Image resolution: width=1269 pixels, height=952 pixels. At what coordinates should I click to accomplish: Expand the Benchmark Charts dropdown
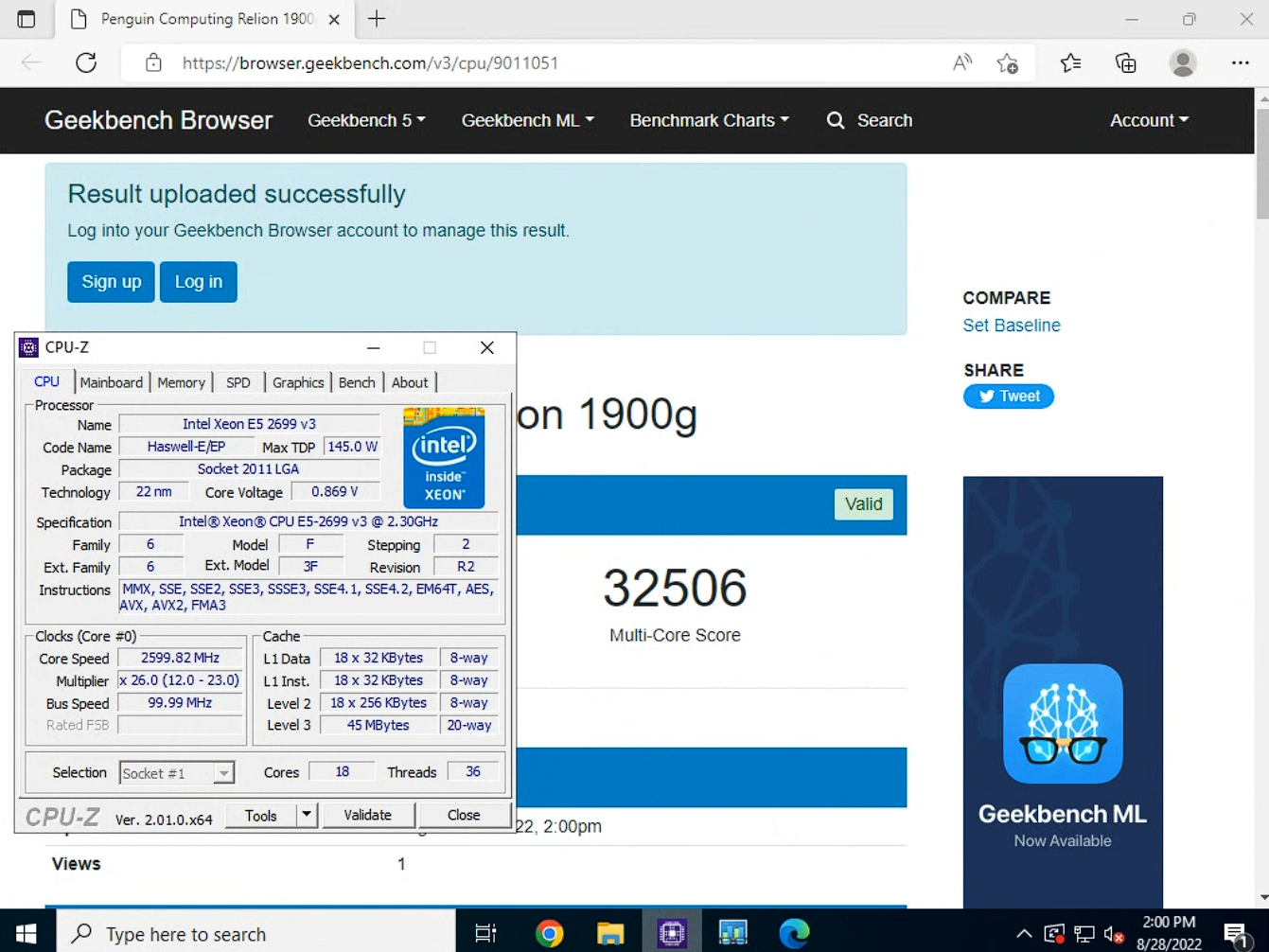[x=709, y=120]
